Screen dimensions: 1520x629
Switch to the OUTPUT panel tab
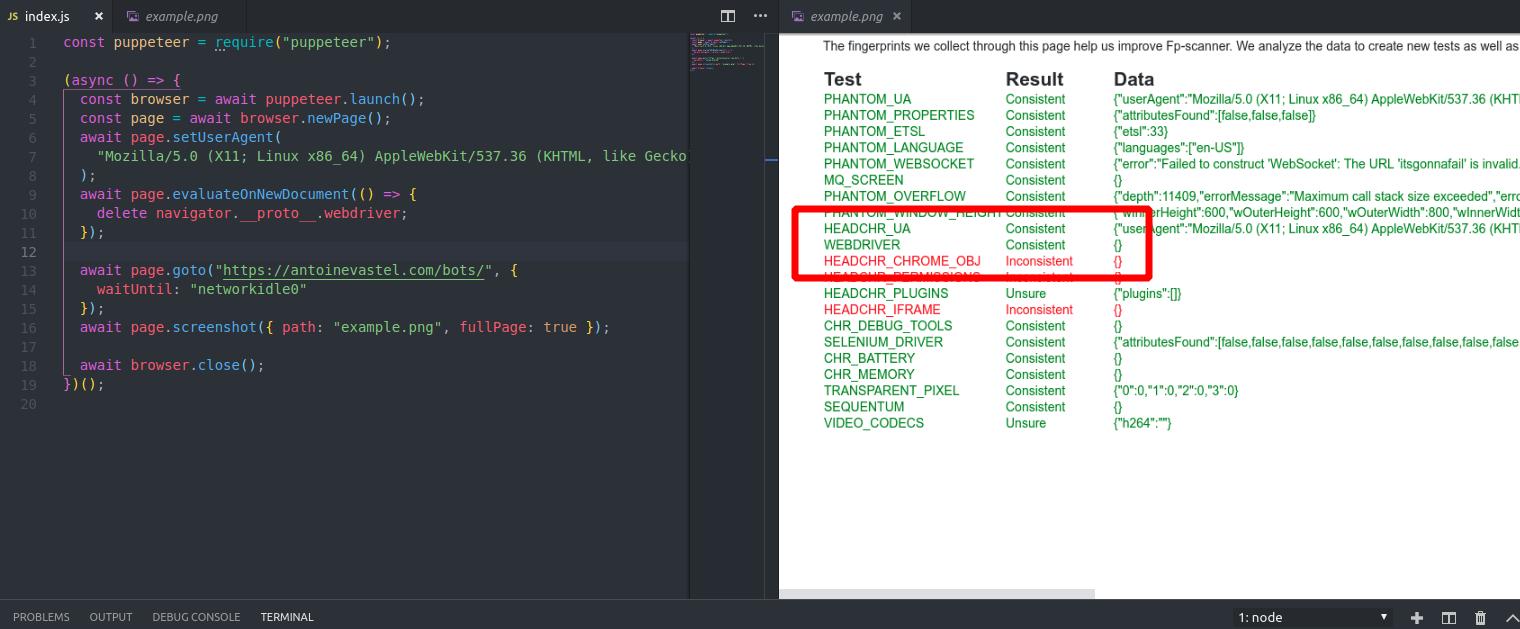pyautogui.click(x=111, y=617)
